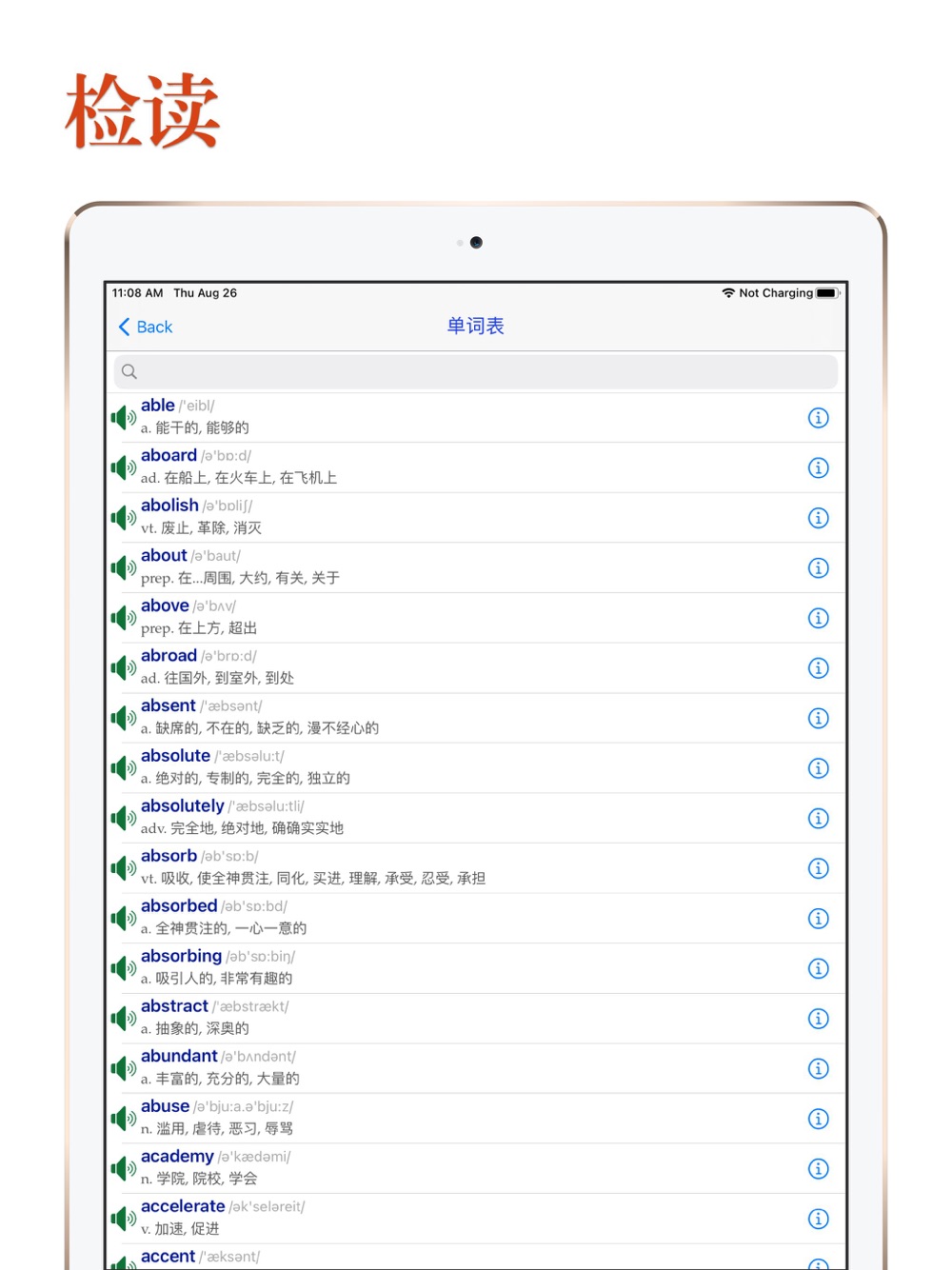952x1270 pixels.
Task: Play pronunciation for 'academy'
Action: pyautogui.click(x=123, y=1168)
